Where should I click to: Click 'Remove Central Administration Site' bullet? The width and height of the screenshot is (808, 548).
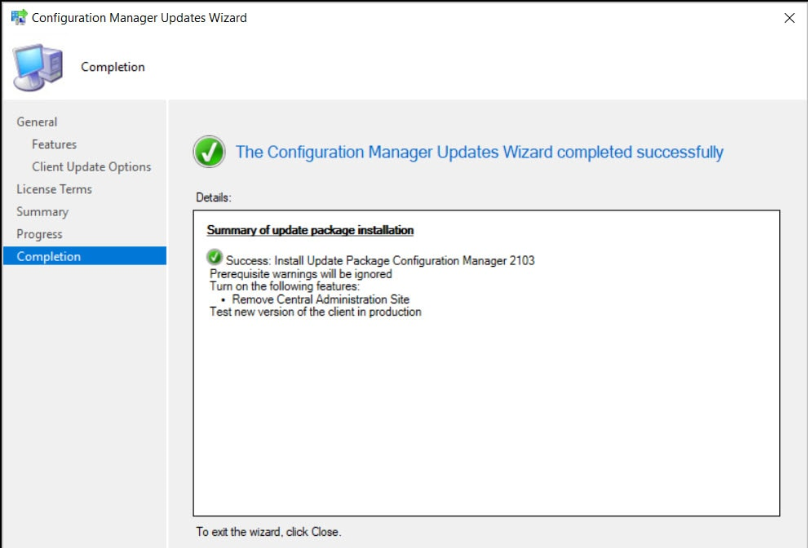tap(321, 299)
